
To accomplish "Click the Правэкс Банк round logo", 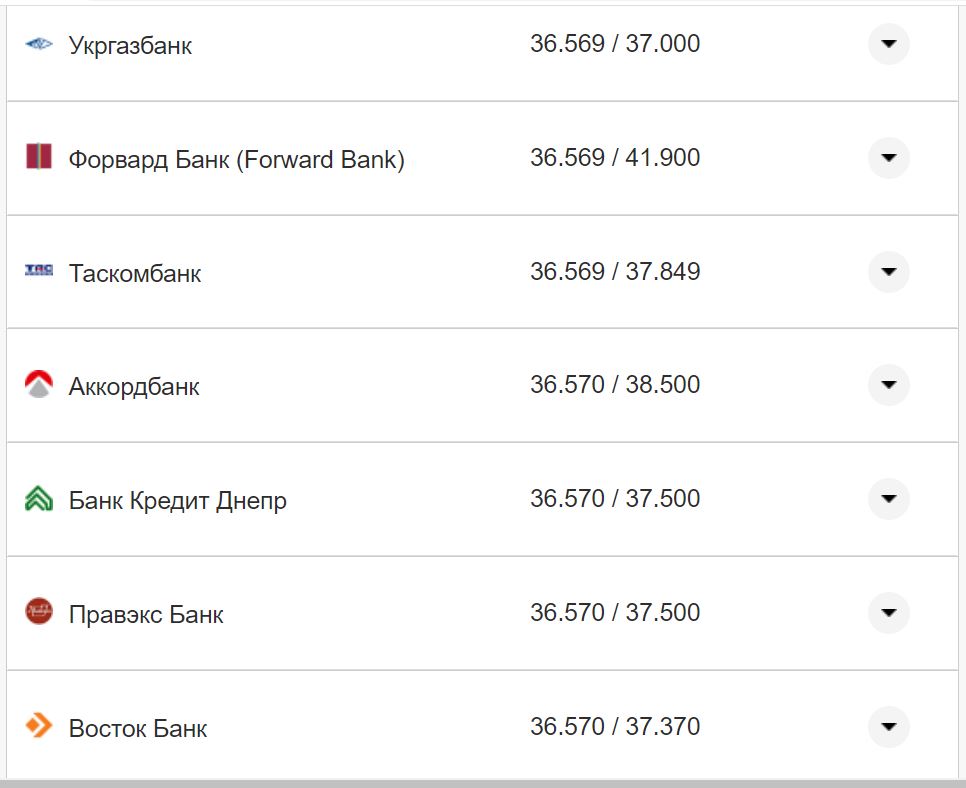I will coord(38,611).
